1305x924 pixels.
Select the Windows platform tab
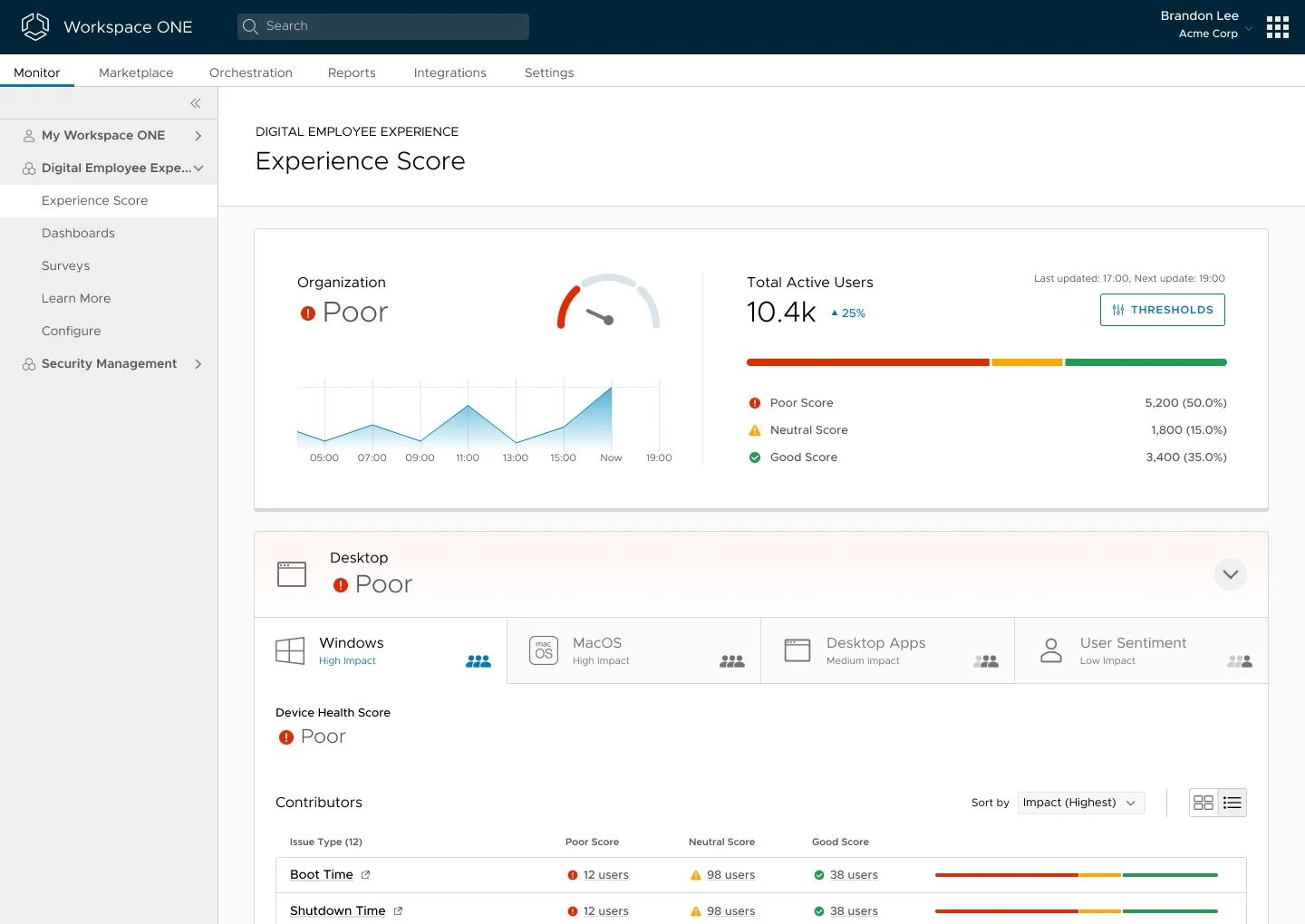(381, 650)
